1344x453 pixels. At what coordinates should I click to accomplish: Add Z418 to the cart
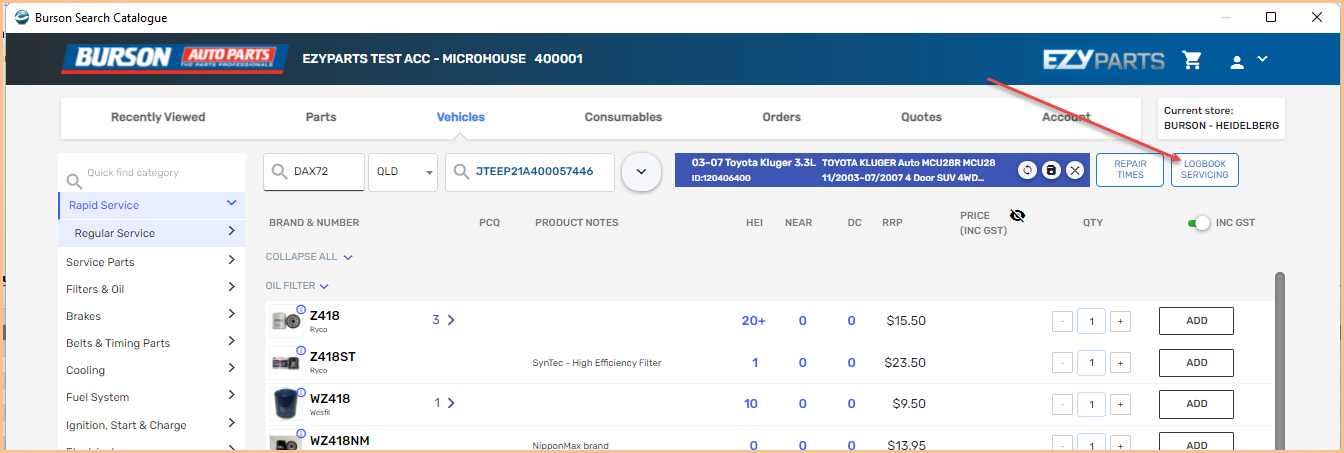[x=1196, y=321]
